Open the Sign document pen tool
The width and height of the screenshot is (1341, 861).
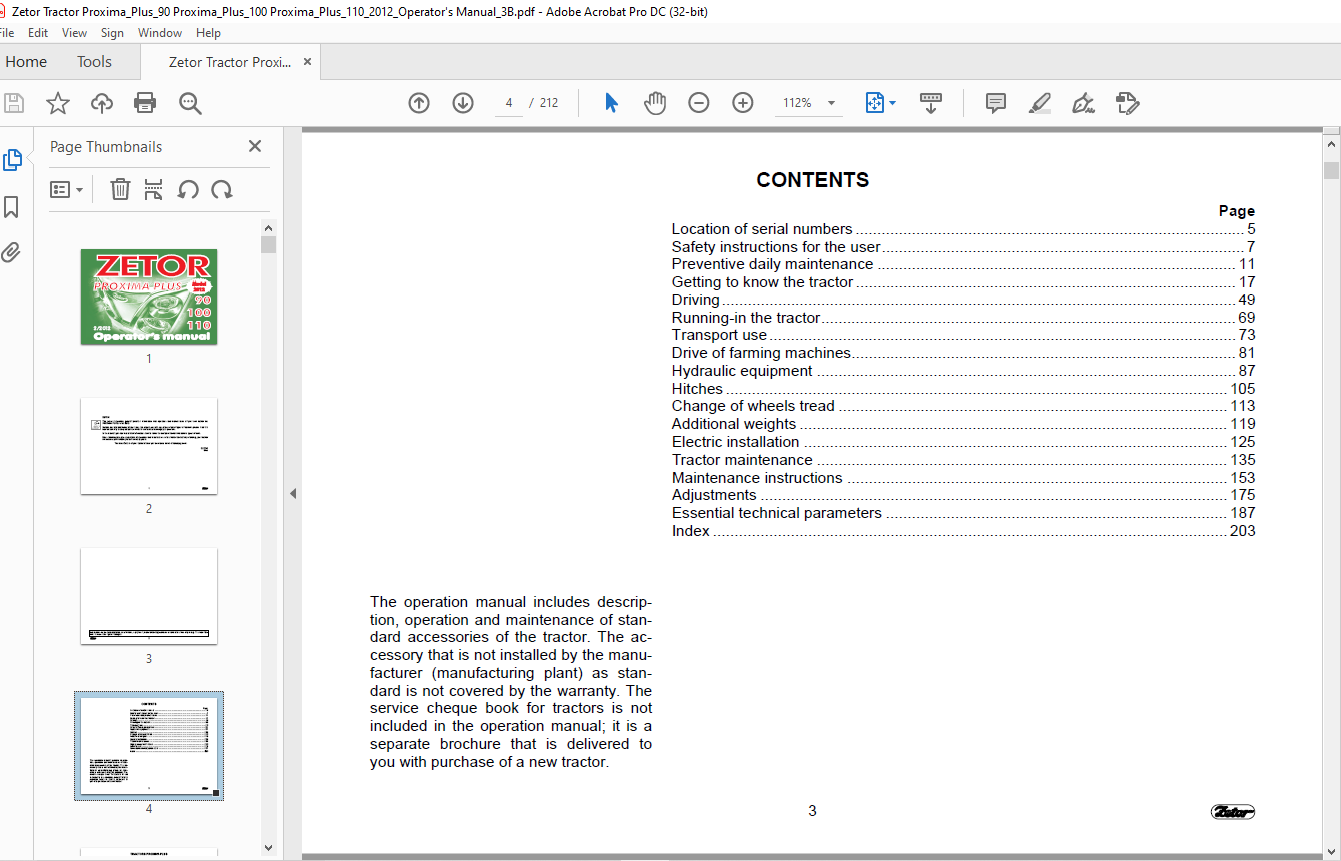pyautogui.click(x=1083, y=103)
